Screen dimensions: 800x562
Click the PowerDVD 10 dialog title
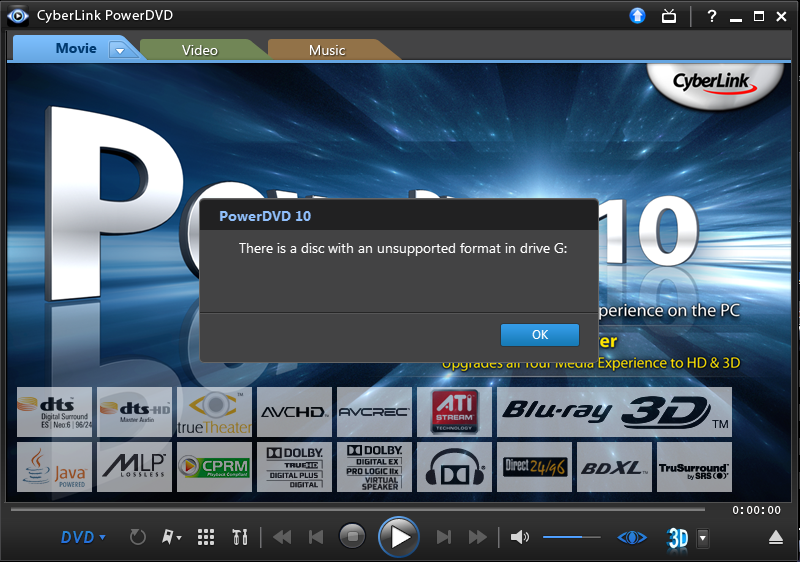coord(265,216)
